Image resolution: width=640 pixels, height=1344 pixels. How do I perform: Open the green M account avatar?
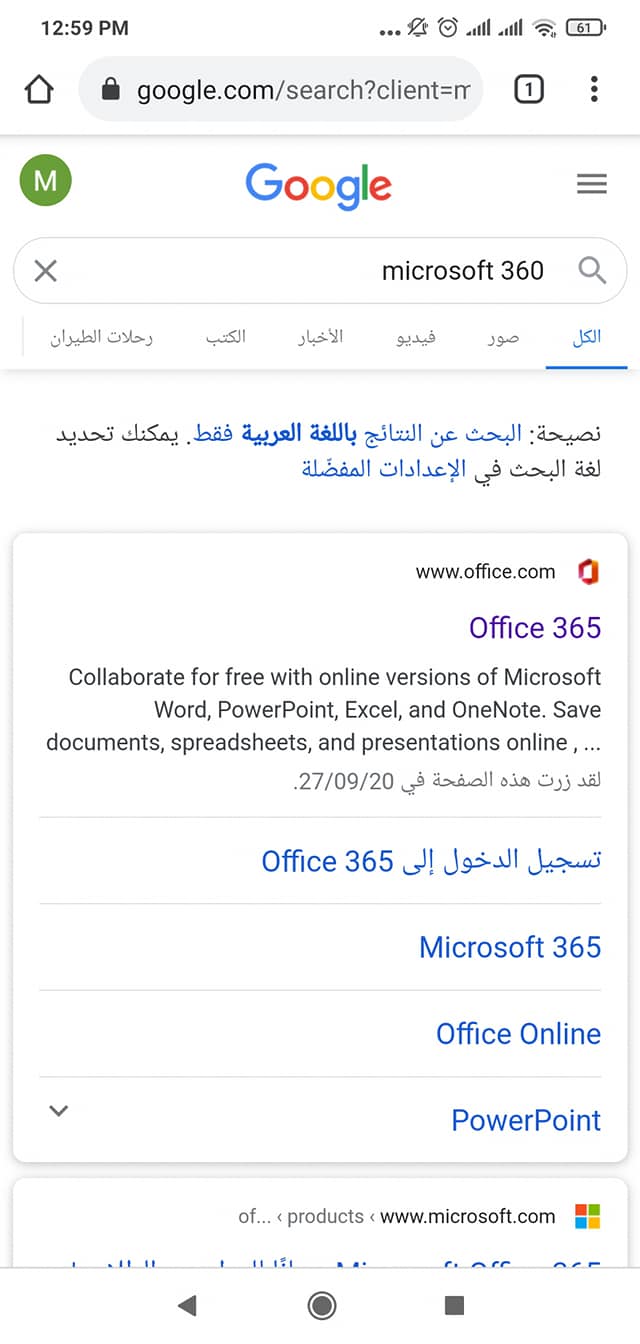46,180
